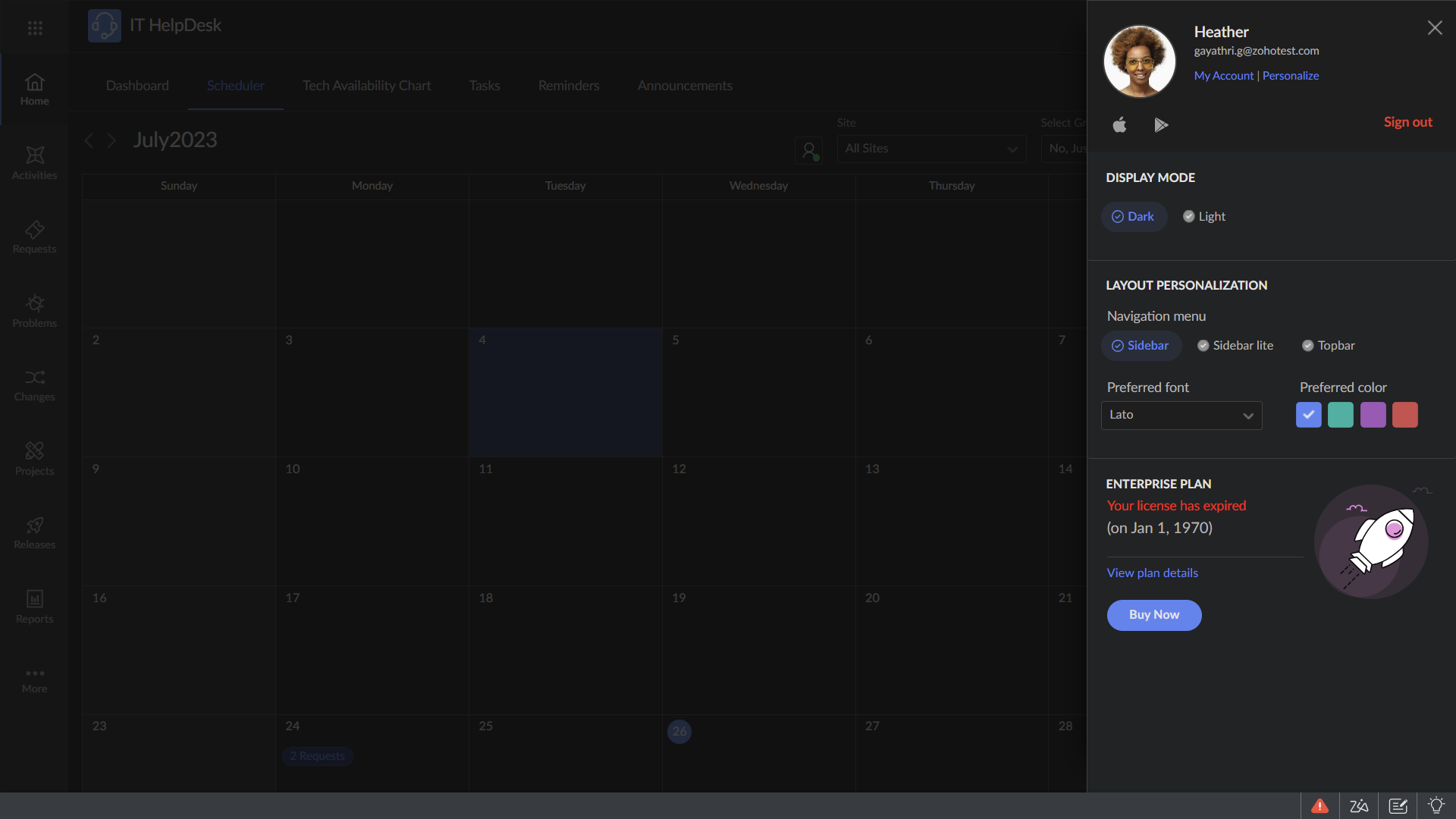Image resolution: width=1456 pixels, height=819 pixels.
Task: Open the feedback editor icon in bottom bar
Action: click(1399, 805)
